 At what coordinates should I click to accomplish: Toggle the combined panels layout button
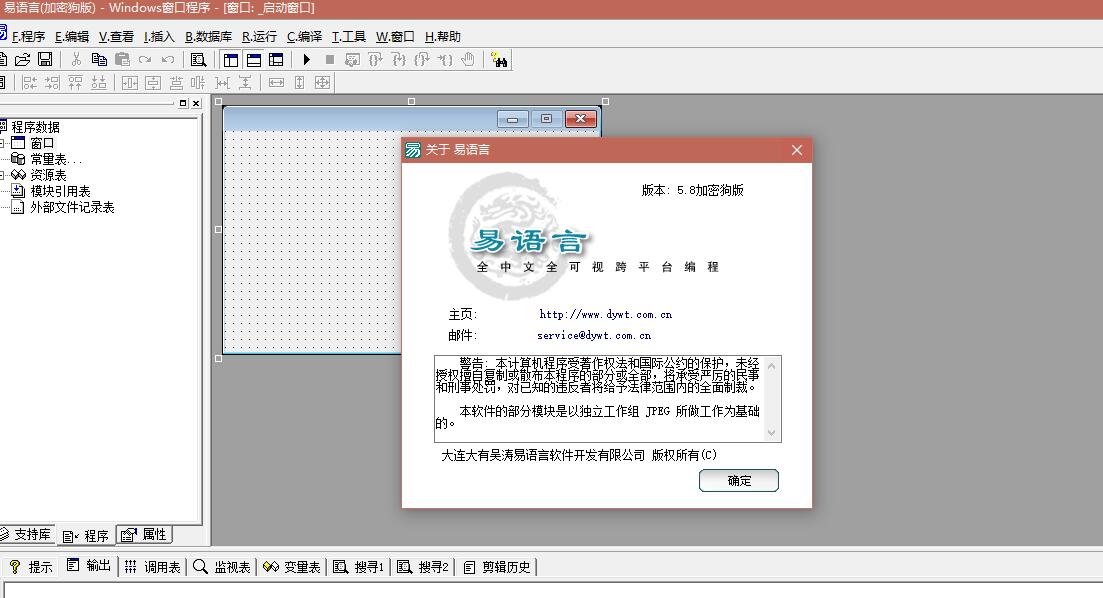(x=276, y=60)
